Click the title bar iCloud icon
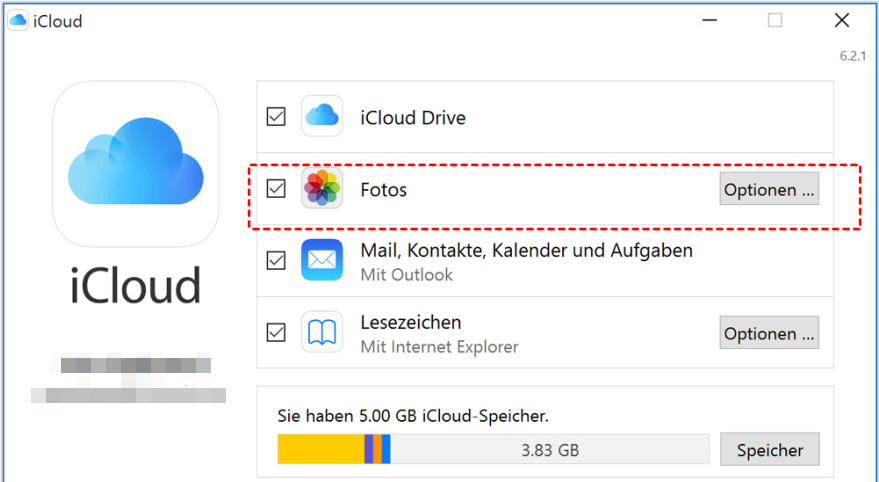Image resolution: width=879 pixels, height=482 pixels. click(x=18, y=21)
